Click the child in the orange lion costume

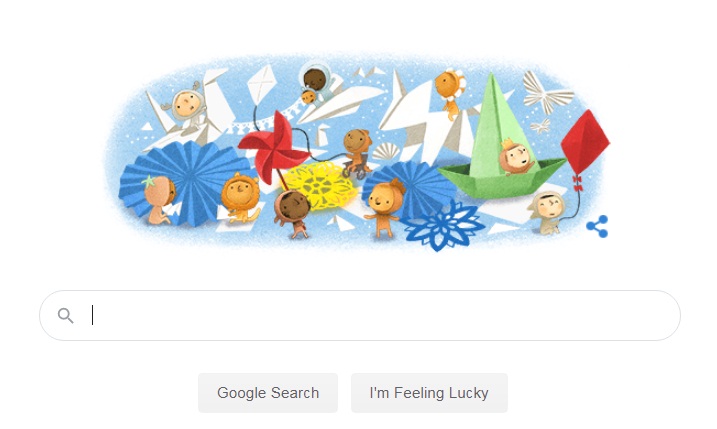(241, 197)
